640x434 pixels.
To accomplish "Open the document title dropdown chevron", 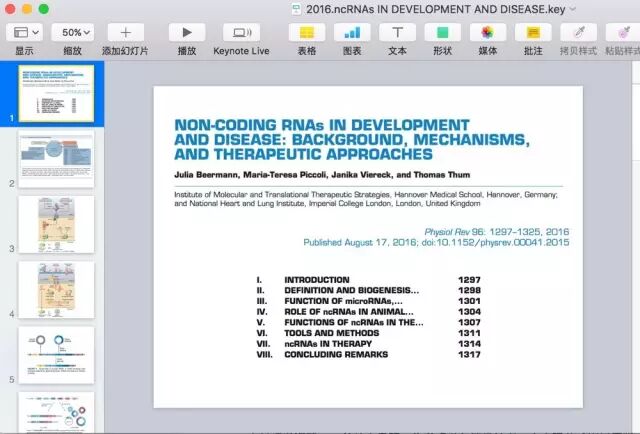I will click(x=573, y=9).
